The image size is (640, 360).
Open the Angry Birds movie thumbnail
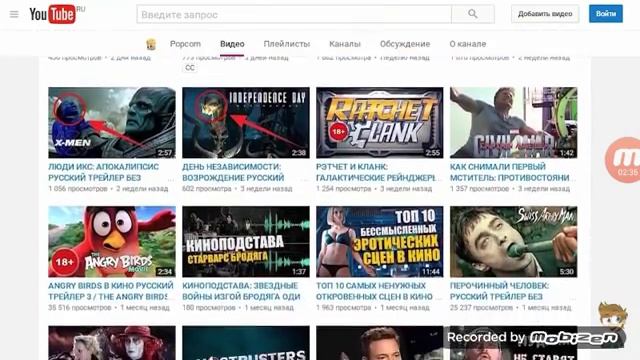[112, 242]
